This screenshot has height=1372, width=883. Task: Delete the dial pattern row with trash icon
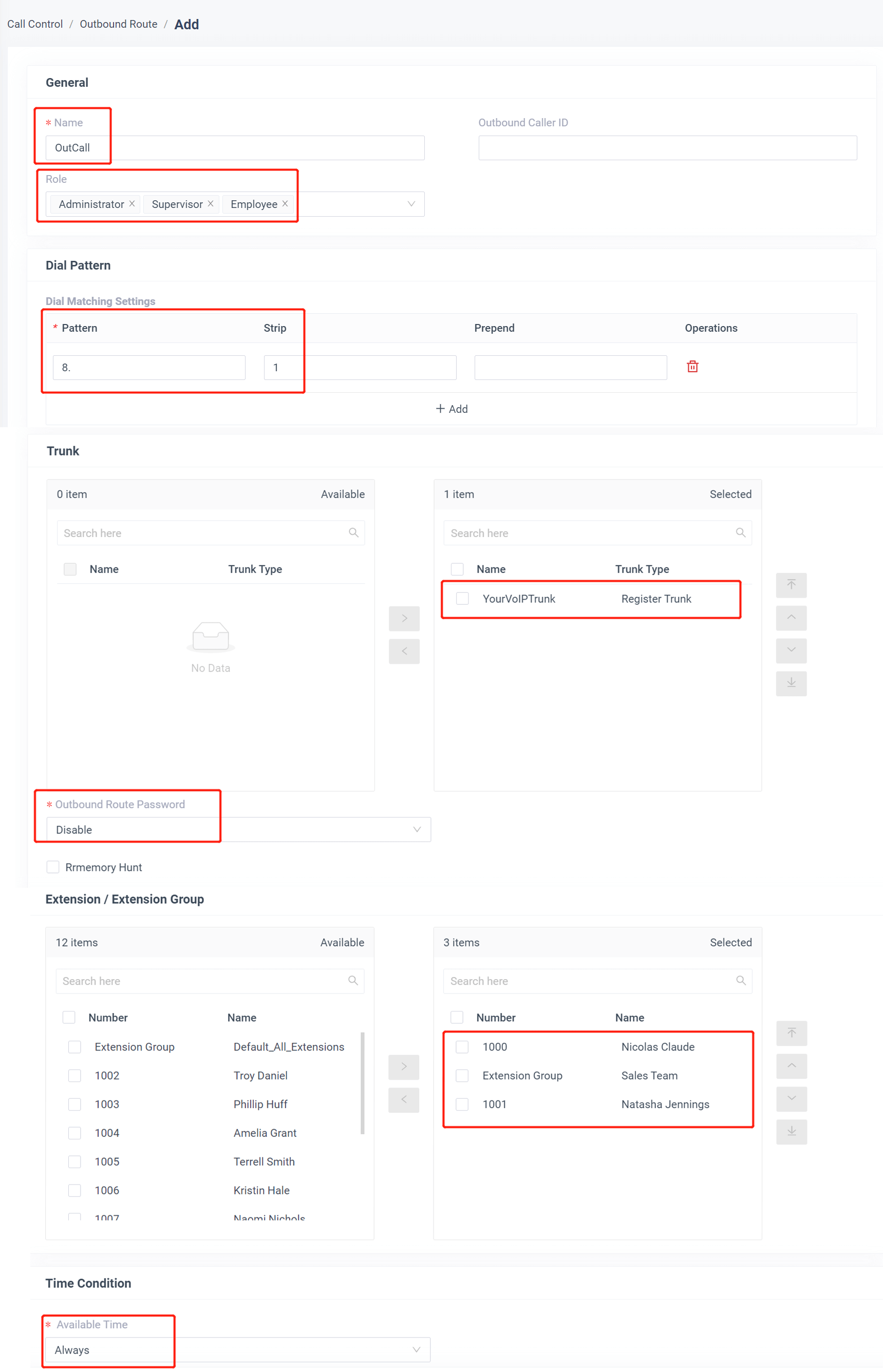coord(692,367)
